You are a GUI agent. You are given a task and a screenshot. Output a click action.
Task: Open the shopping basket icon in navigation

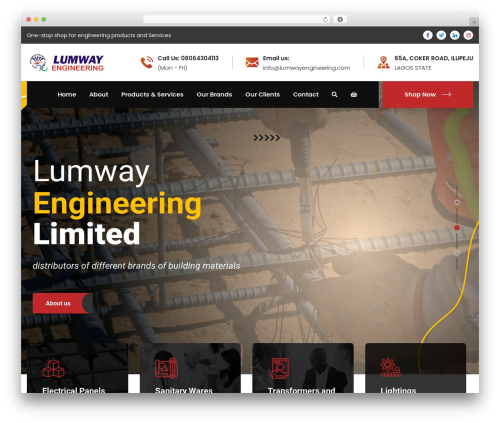tap(354, 95)
